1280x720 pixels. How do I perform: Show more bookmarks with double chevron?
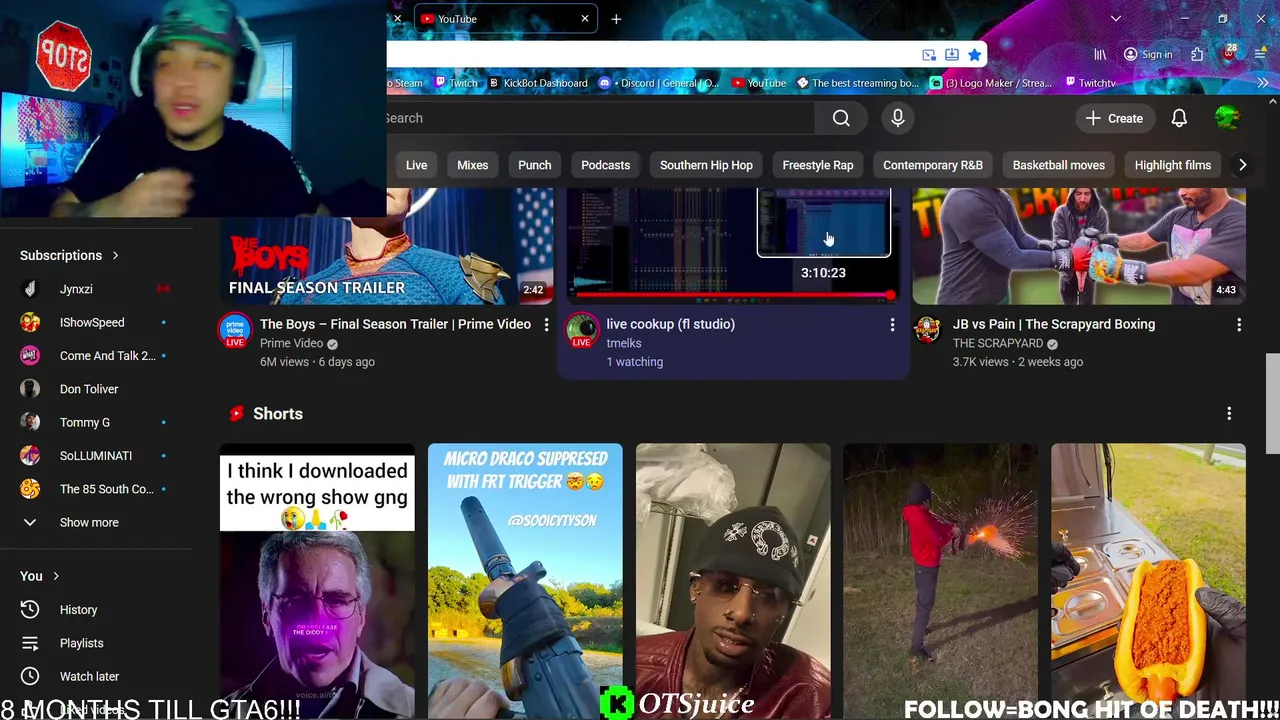tap(1262, 83)
